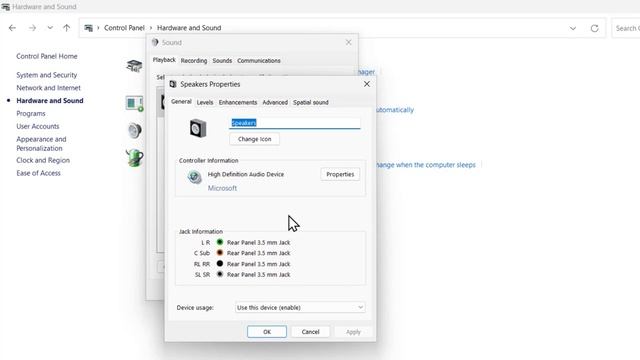Viewport: 640px width, 360px height.
Task: Click the Control Panel search box
Action: pos(626,28)
